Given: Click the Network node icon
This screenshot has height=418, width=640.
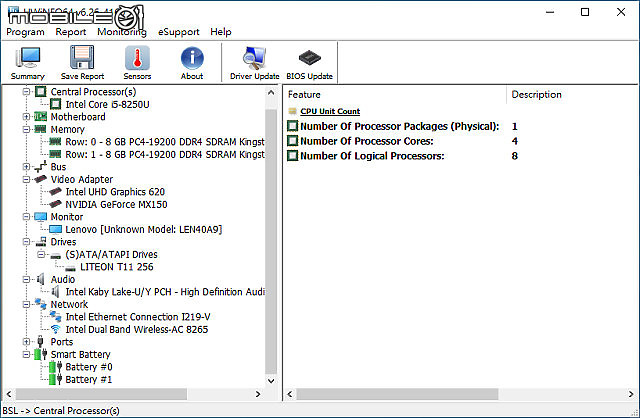Looking at the screenshot, I should tap(40, 304).
